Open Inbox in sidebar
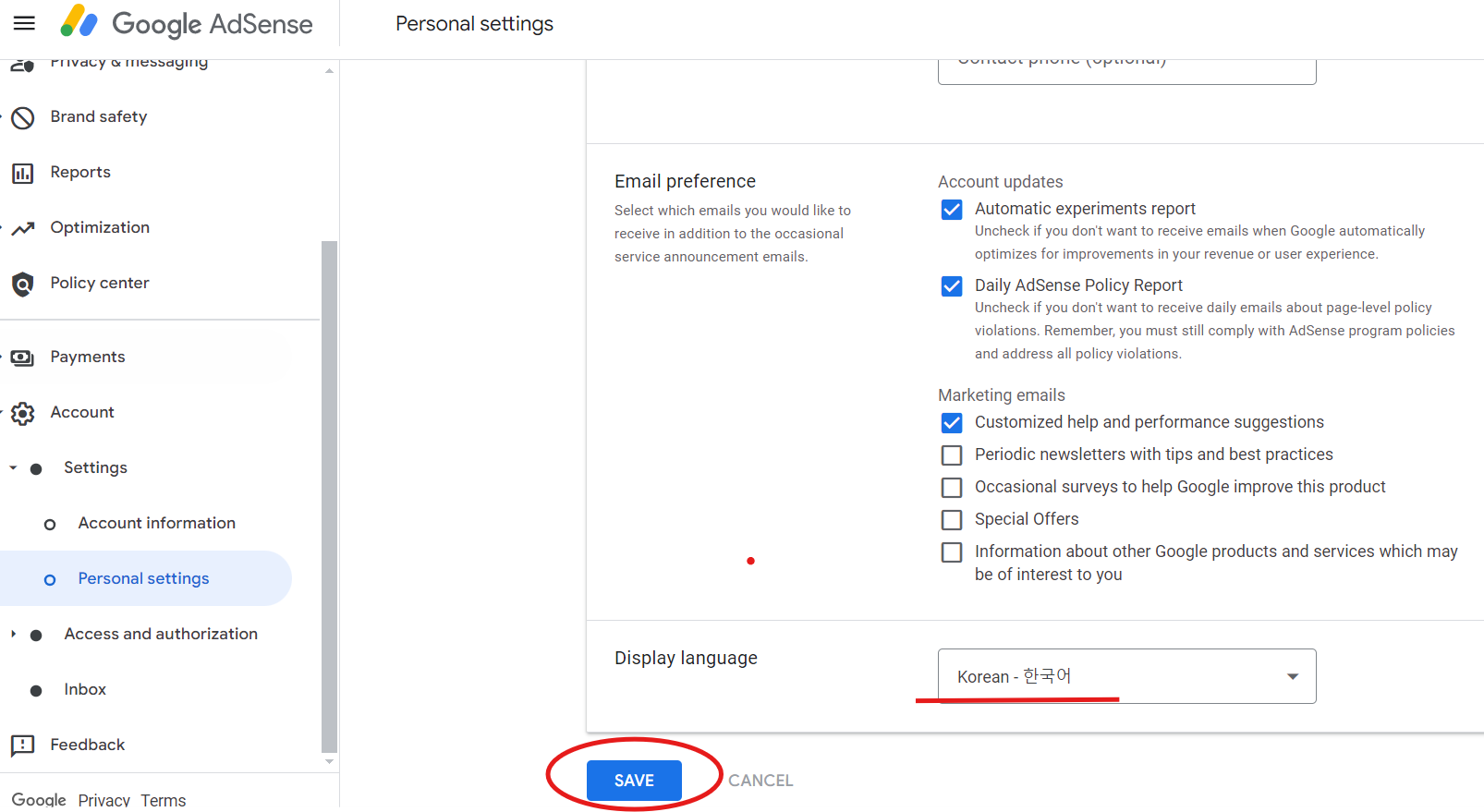This screenshot has width=1484, height=812. [x=85, y=689]
